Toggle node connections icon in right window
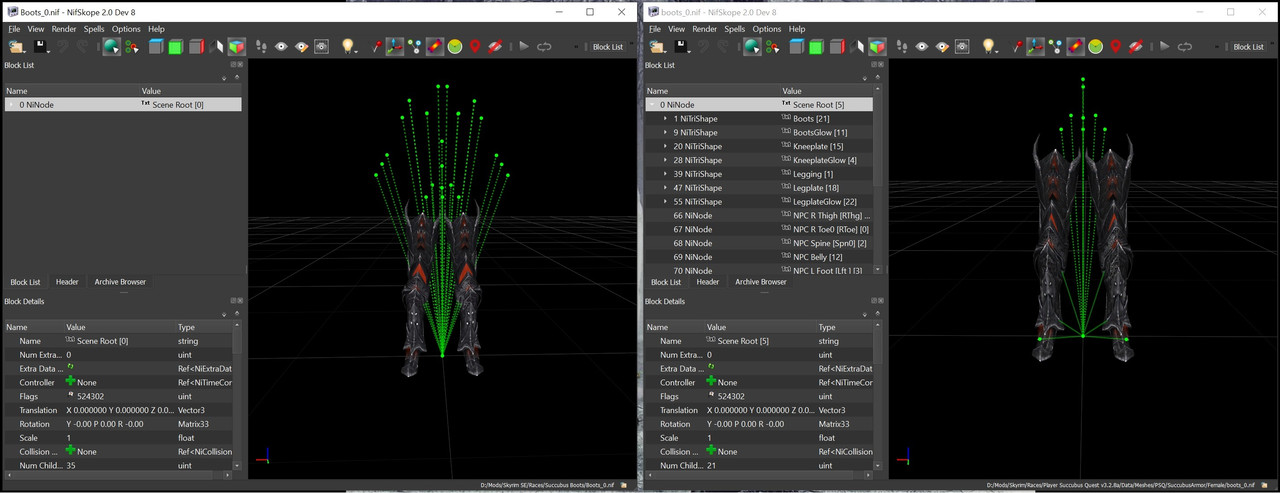The height and width of the screenshot is (493, 1280). click(x=1056, y=46)
